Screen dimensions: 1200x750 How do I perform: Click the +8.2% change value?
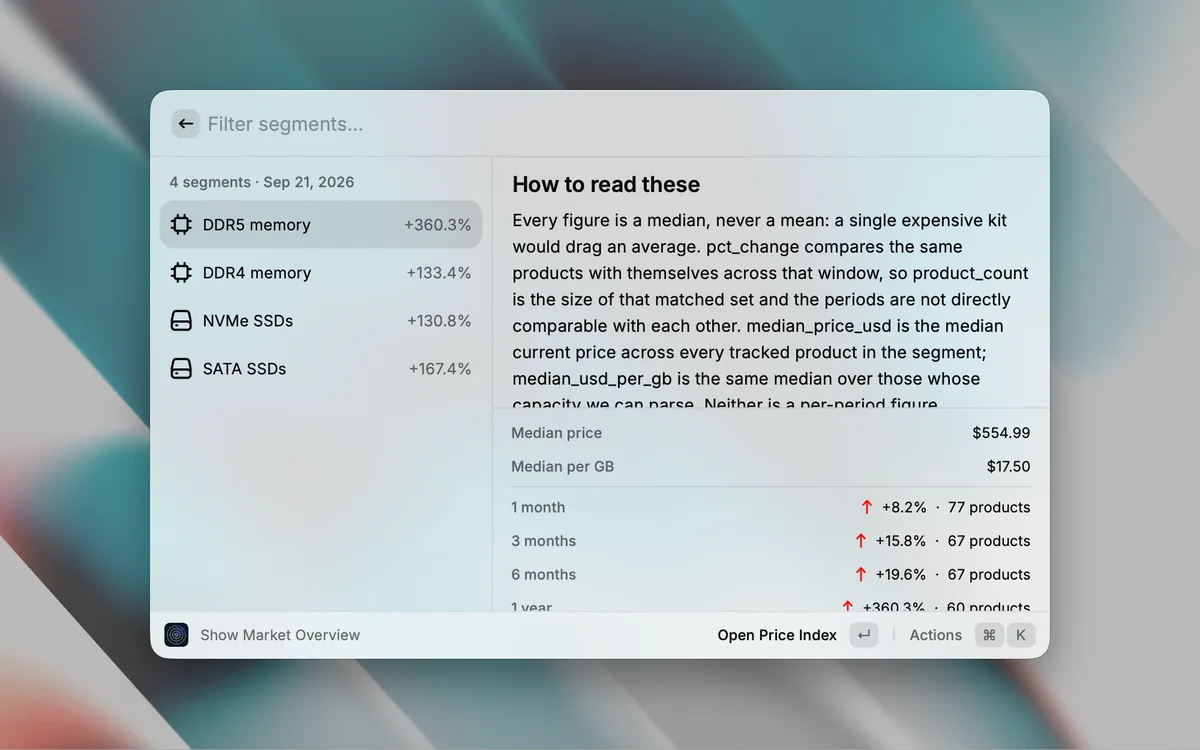[904, 507]
